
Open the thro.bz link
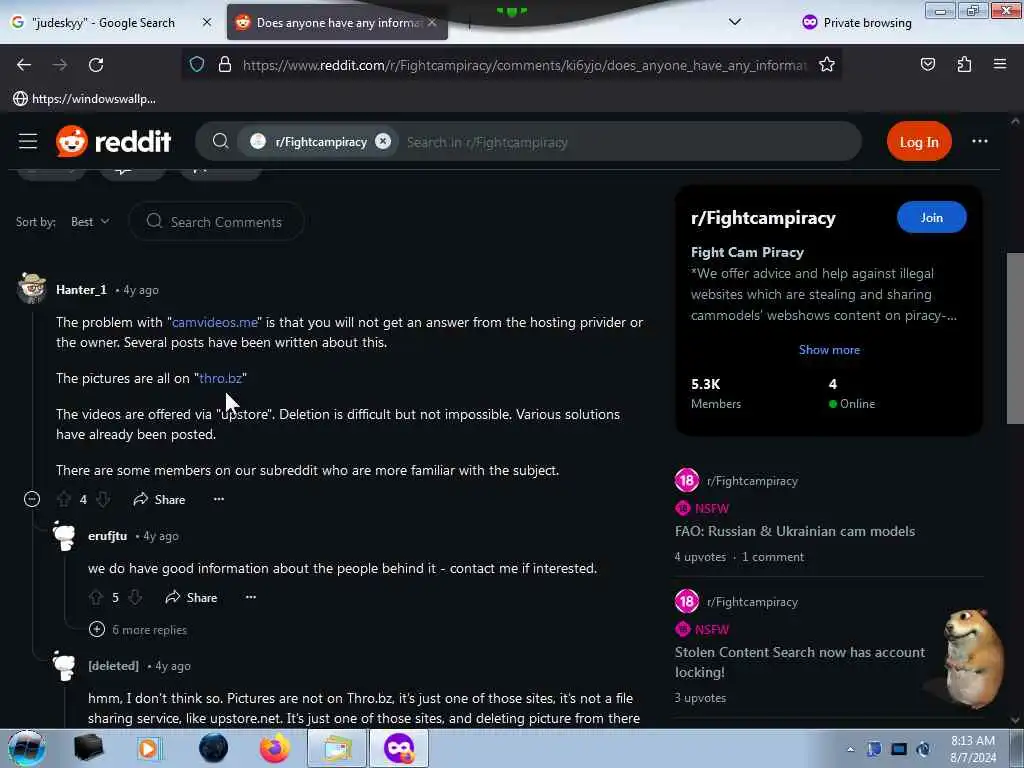click(221, 378)
